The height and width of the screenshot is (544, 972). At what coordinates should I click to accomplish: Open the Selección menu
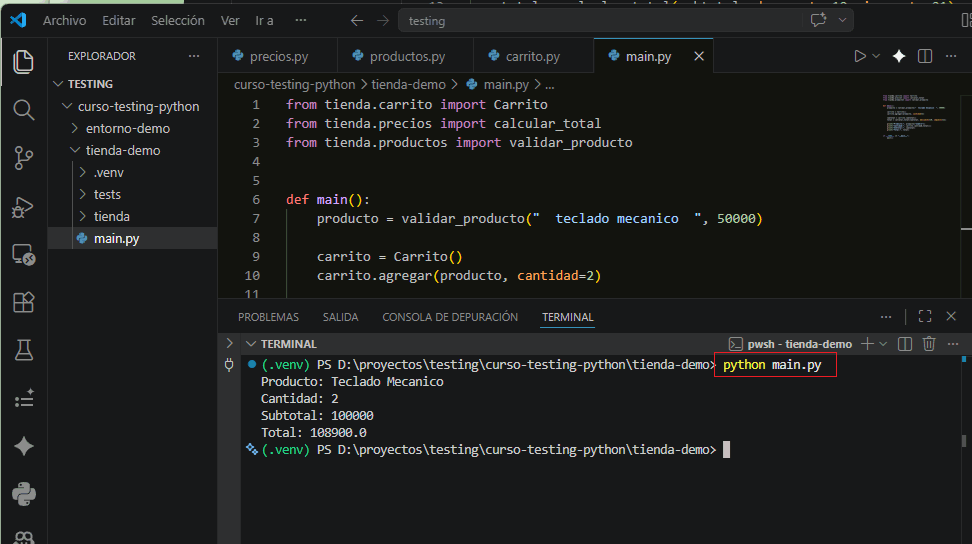[178, 20]
